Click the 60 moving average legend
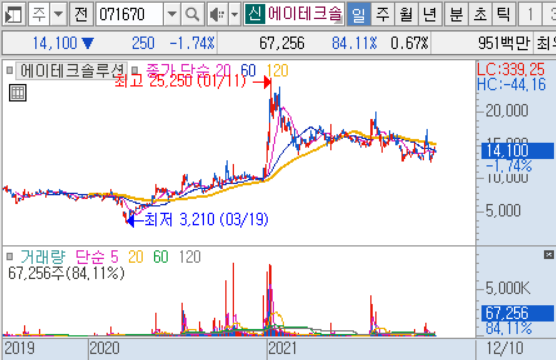The image size is (556, 360). 248,70
